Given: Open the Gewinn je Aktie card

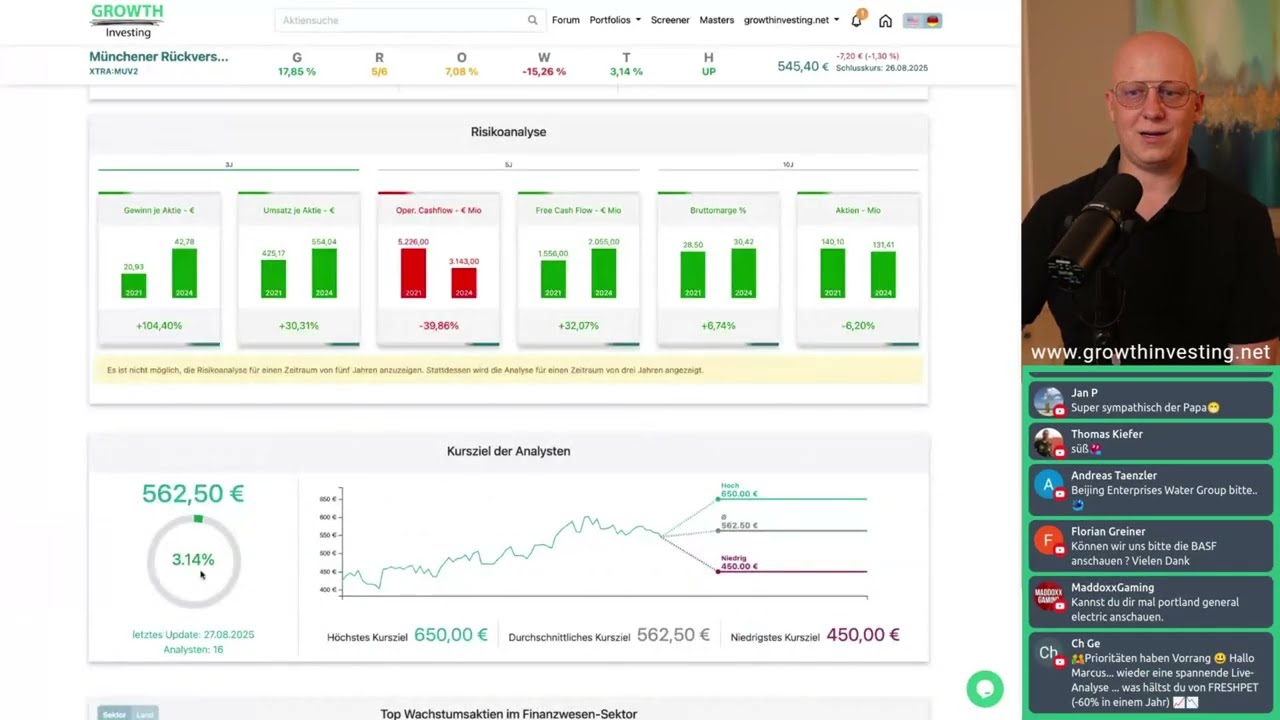Looking at the screenshot, I should 159,269.
